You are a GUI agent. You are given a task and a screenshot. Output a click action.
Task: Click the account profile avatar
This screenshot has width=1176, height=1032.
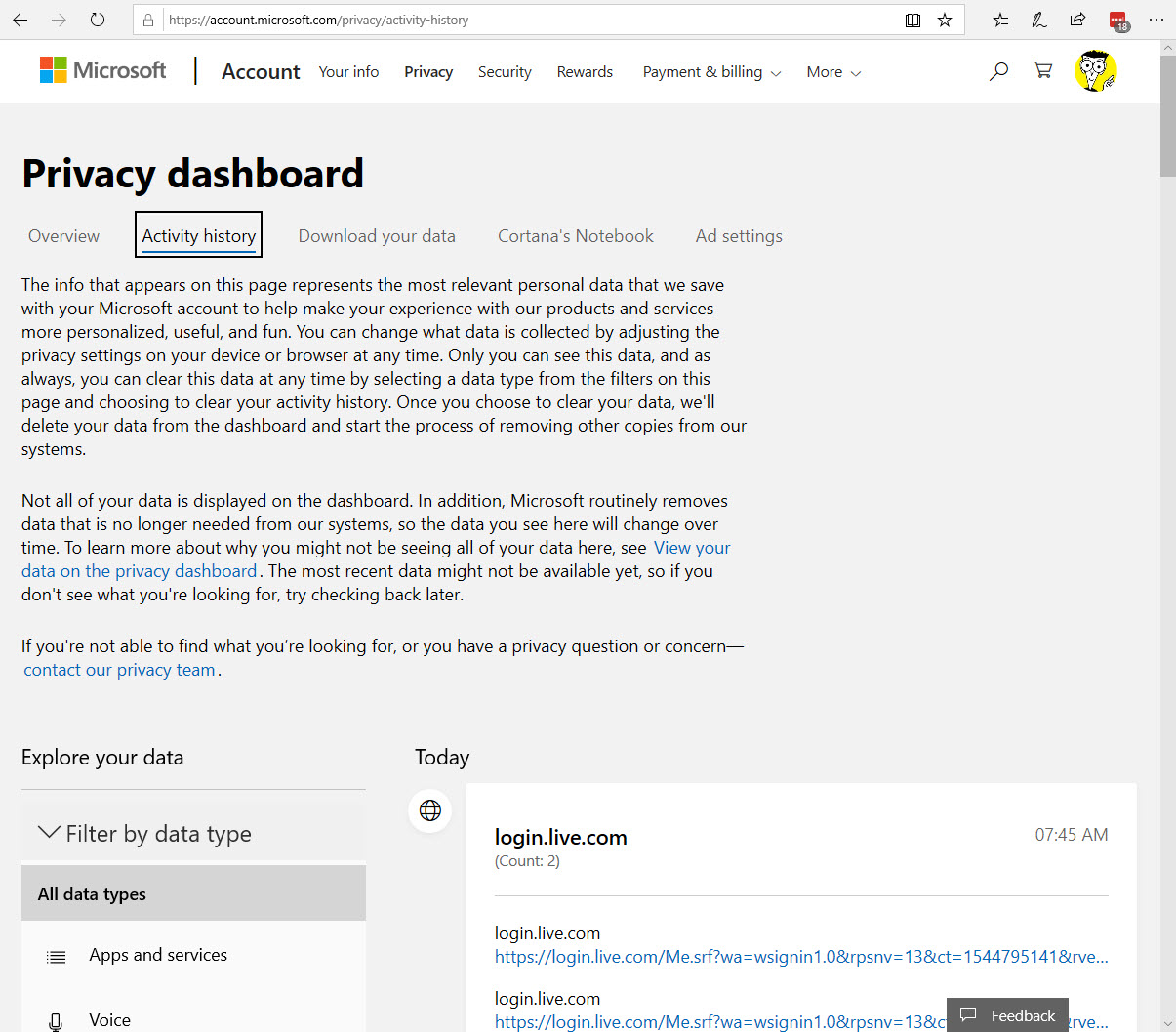pyautogui.click(x=1095, y=71)
